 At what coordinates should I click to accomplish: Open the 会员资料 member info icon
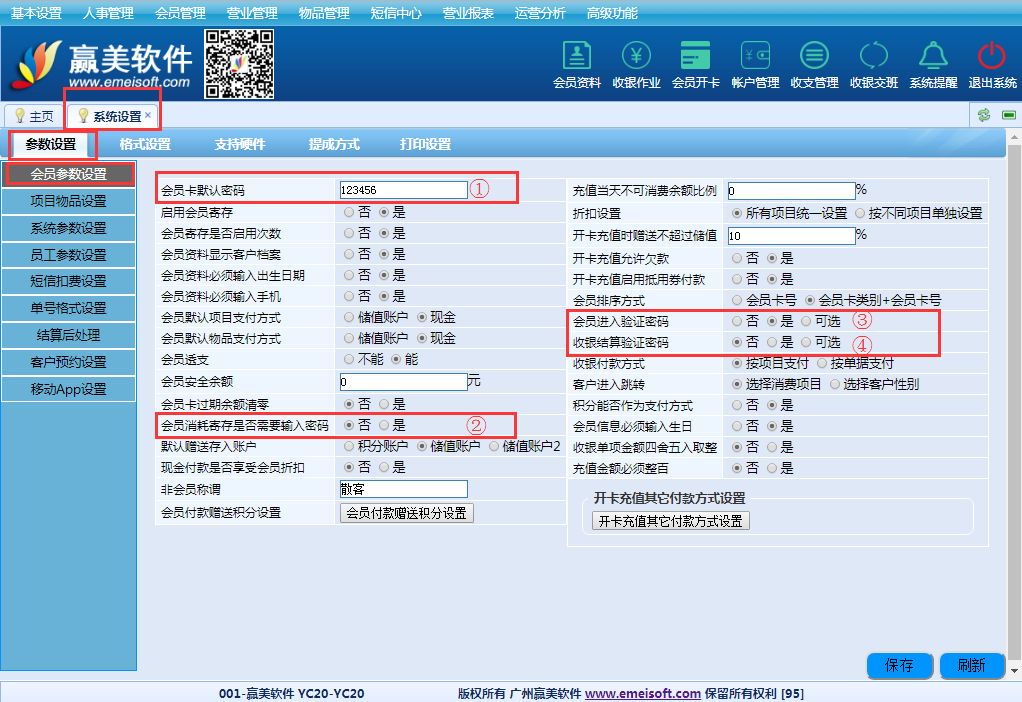coord(576,57)
